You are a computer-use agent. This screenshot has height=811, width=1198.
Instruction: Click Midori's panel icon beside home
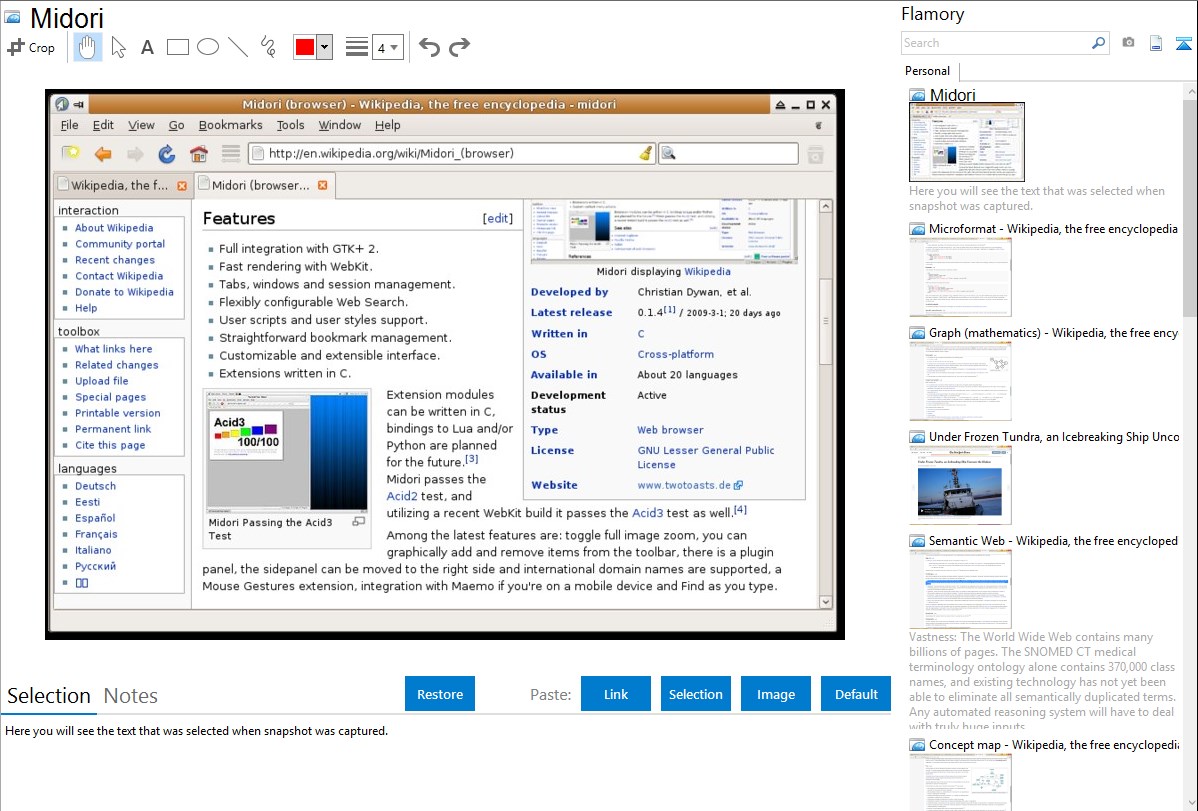pyautogui.click(x=231, y=154)
